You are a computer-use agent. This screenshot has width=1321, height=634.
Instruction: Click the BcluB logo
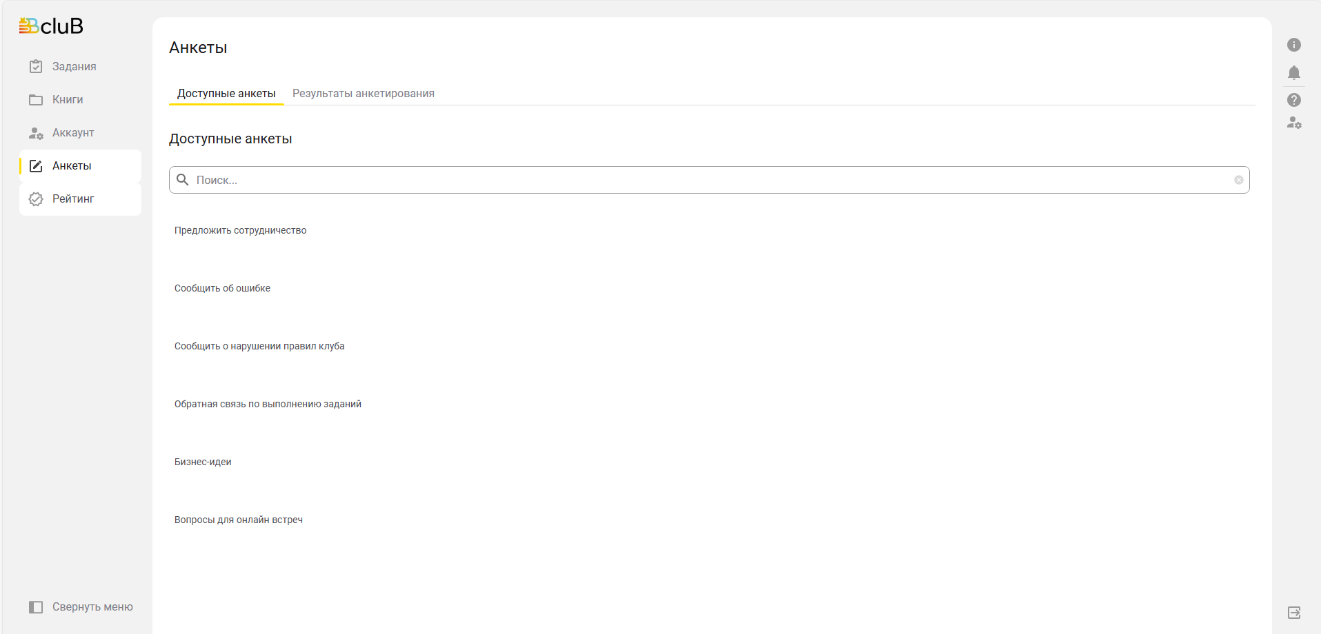pos(51,27)
